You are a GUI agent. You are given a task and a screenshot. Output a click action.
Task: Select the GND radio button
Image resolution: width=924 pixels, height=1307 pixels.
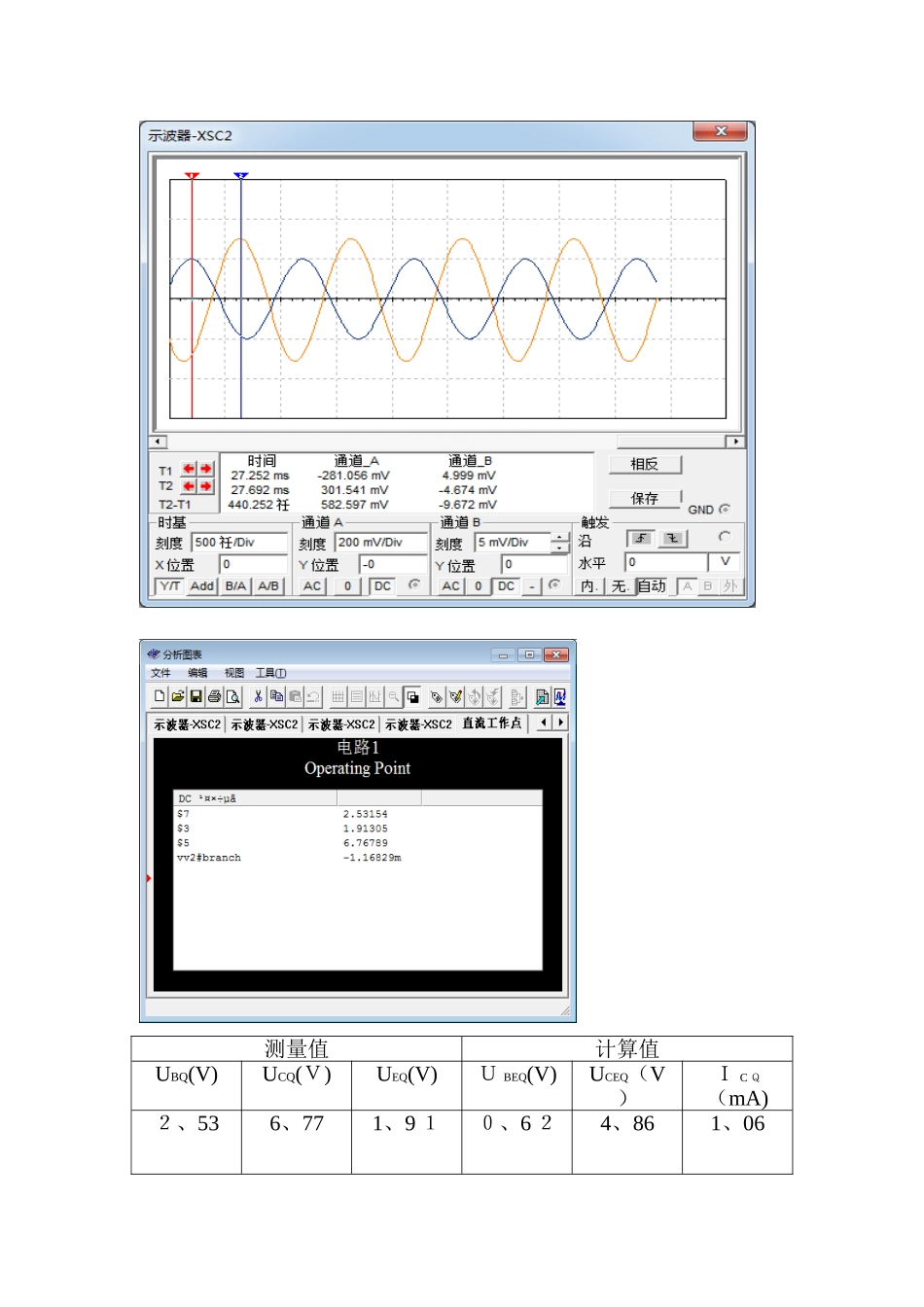coord(725,509)
